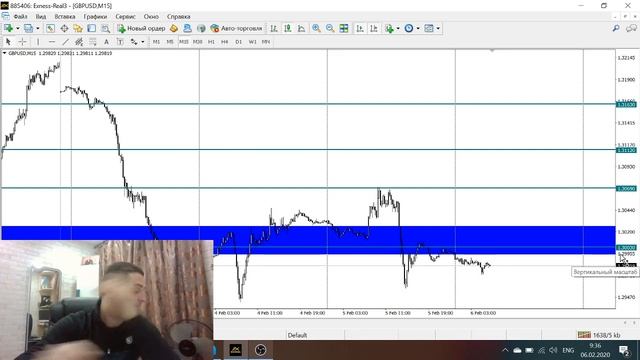The height and width of the screenshot is (360, 640).
Task: Open the Profiles toolbar icon
Action: coord(28,28)
